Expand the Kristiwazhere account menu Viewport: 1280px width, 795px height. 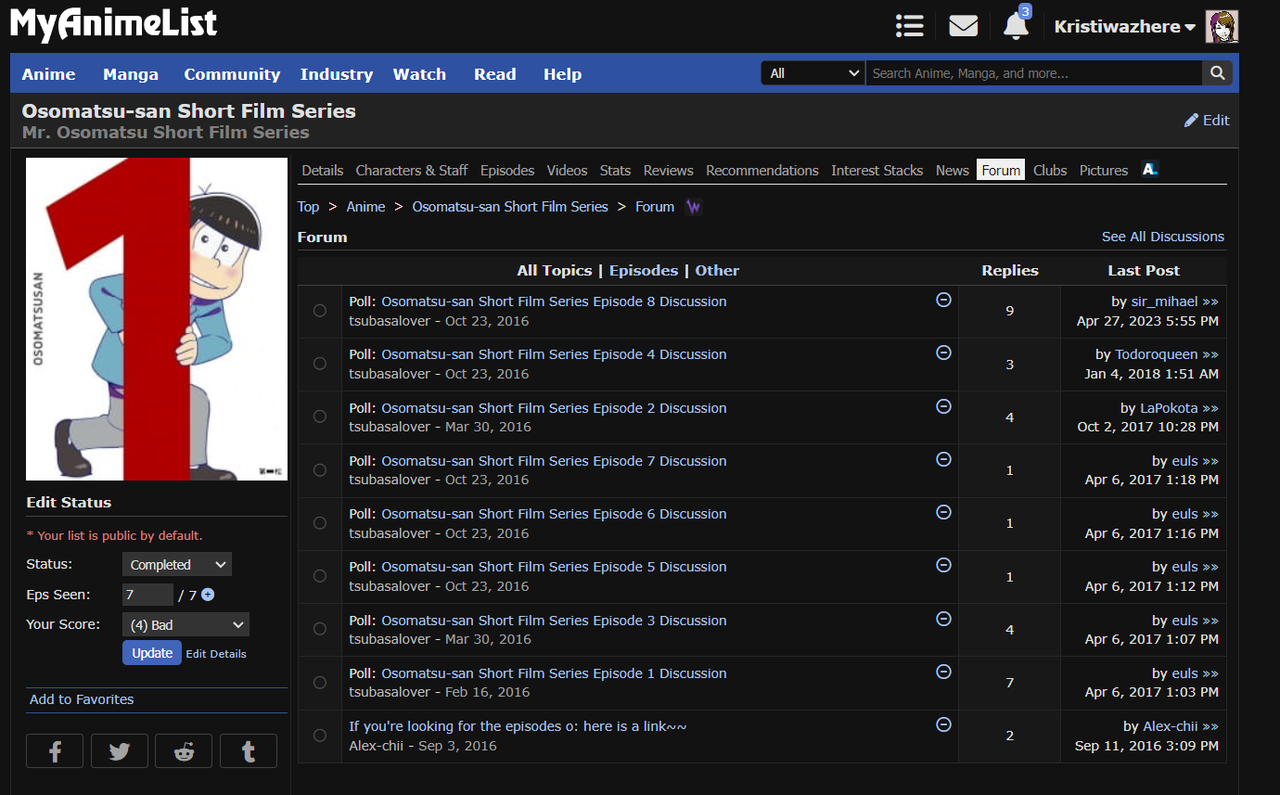tap(1125, 27)
